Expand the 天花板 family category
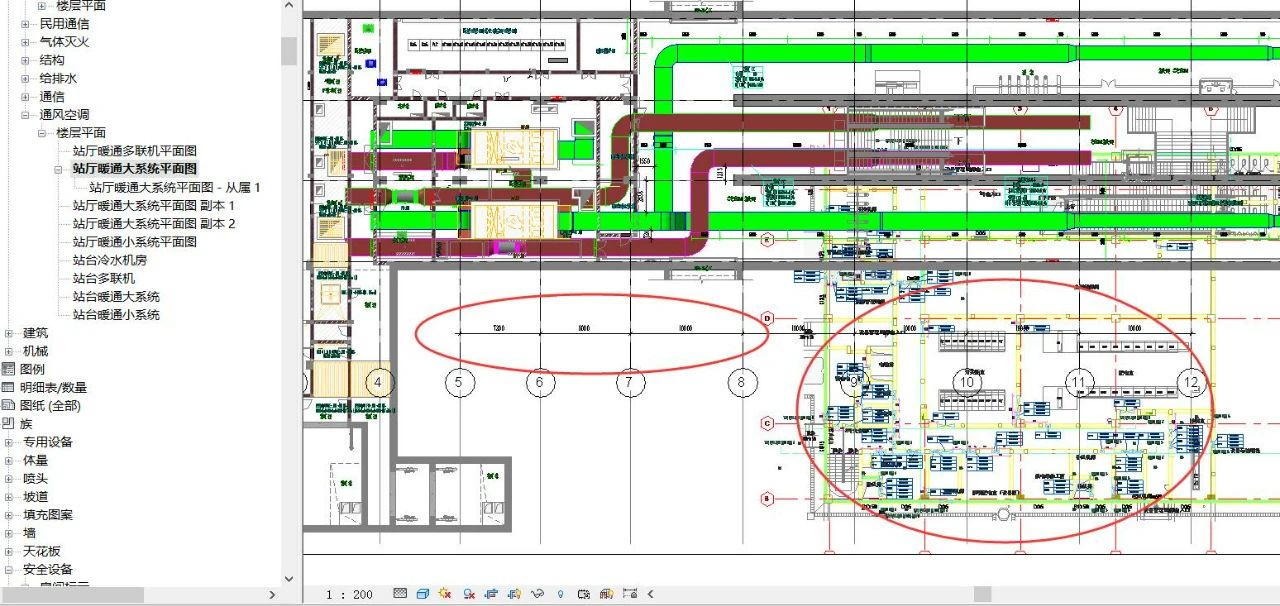 (x=9, y=551)
